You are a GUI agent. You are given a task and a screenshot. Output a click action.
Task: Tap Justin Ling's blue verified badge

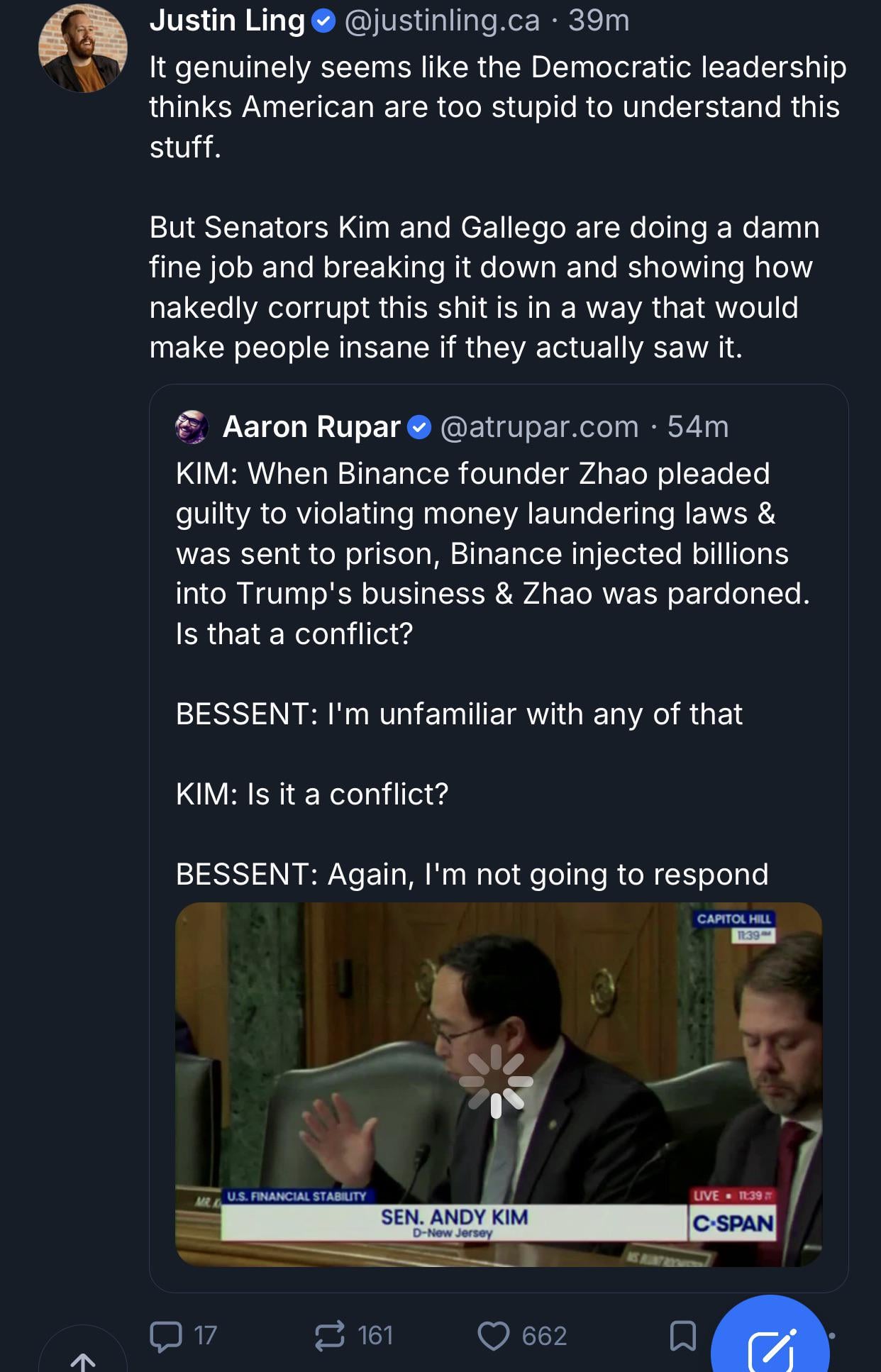(x=323, y=22)
